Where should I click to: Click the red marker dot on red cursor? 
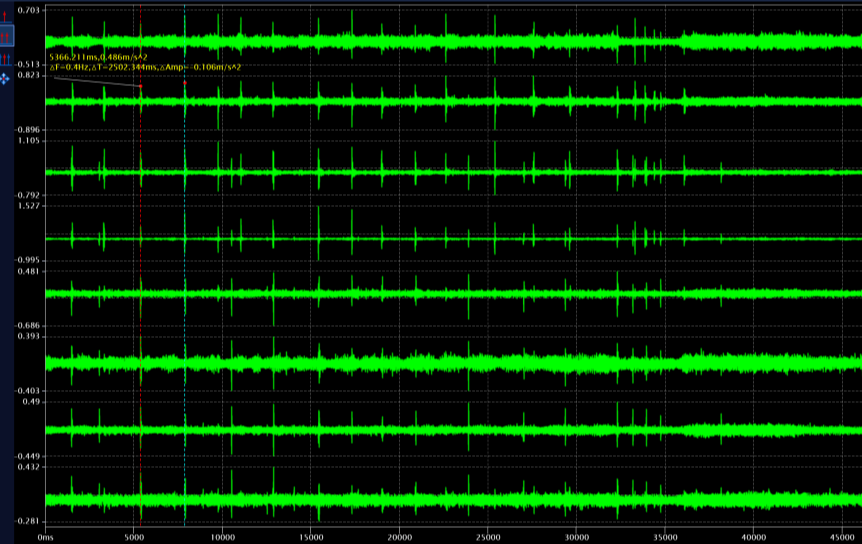(x=141, y=87)
